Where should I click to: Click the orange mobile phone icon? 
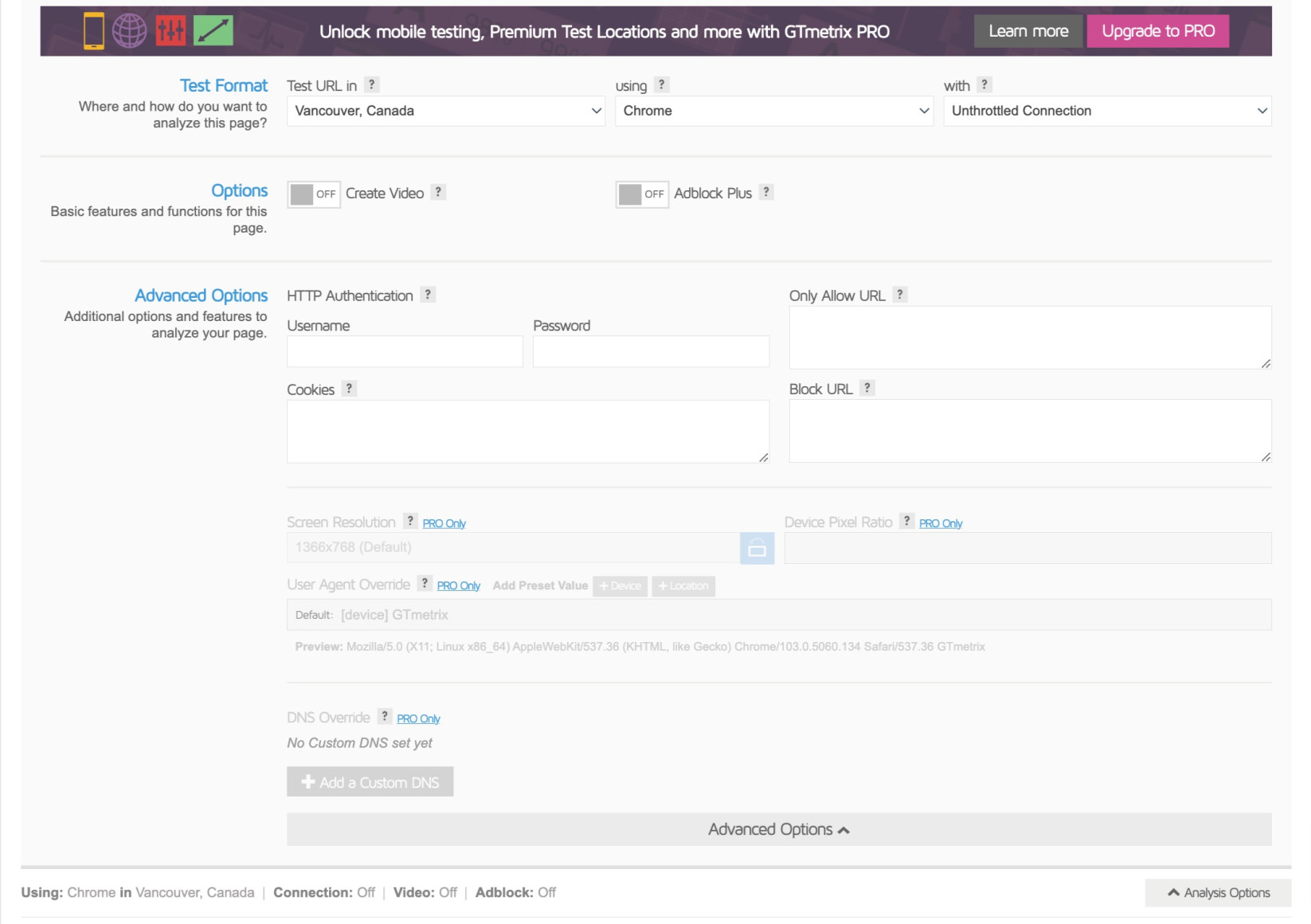[x=94, y=31]
